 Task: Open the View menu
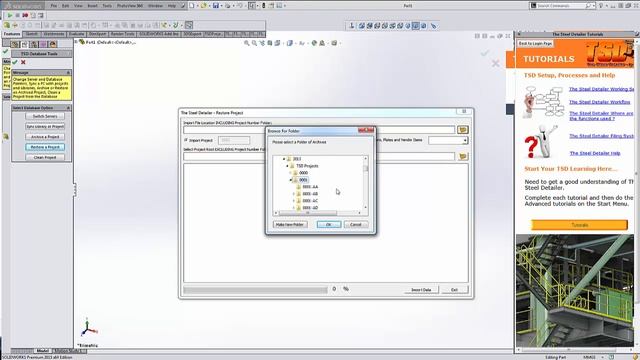coord(78,6)
